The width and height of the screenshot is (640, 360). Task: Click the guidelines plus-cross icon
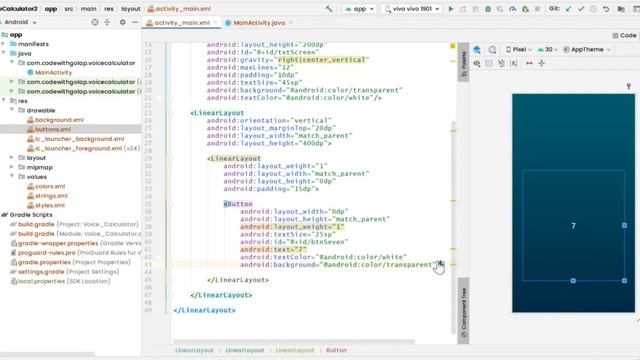point(542,63)
